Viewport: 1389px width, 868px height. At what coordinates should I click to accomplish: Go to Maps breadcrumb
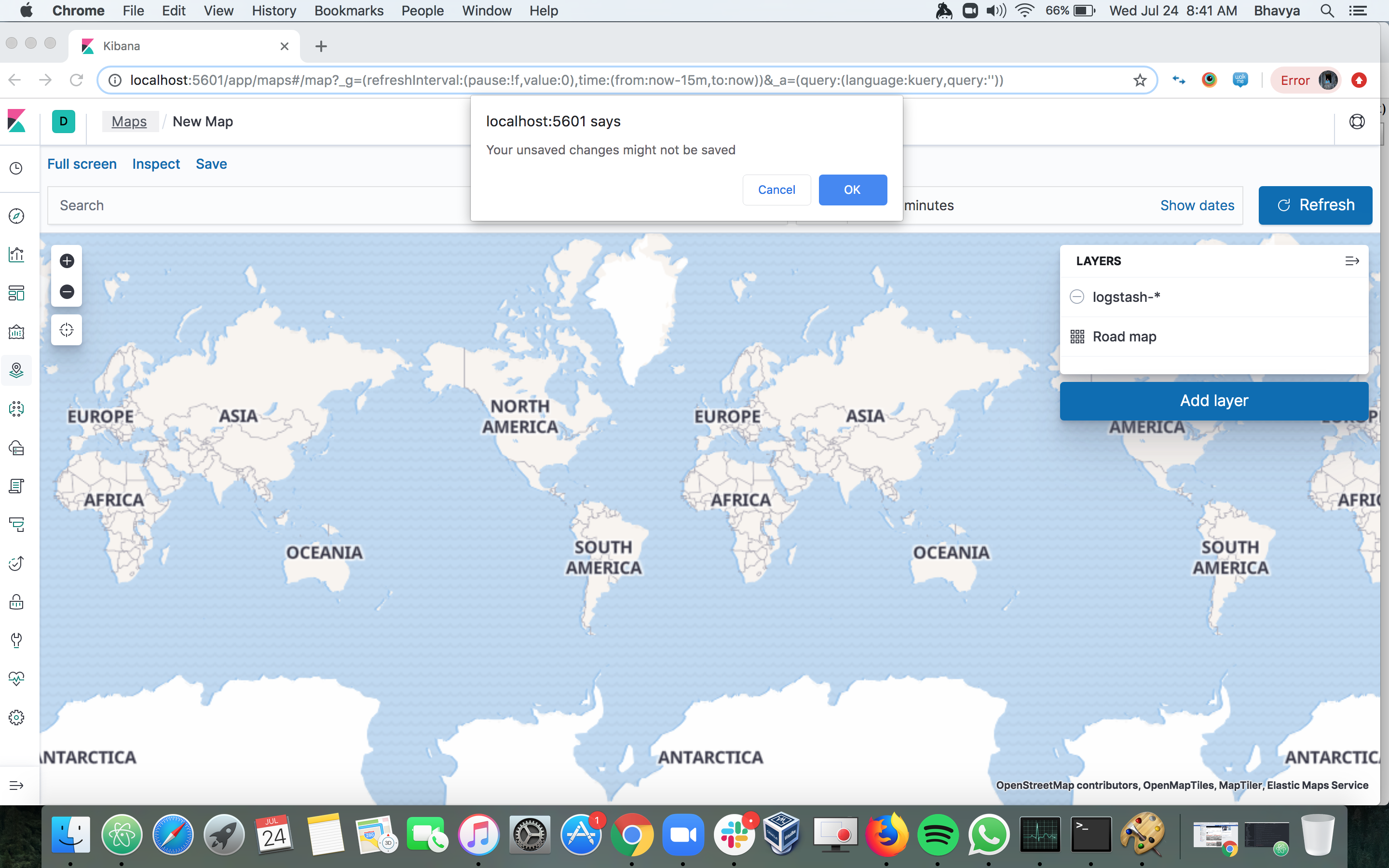pos(129,122)
